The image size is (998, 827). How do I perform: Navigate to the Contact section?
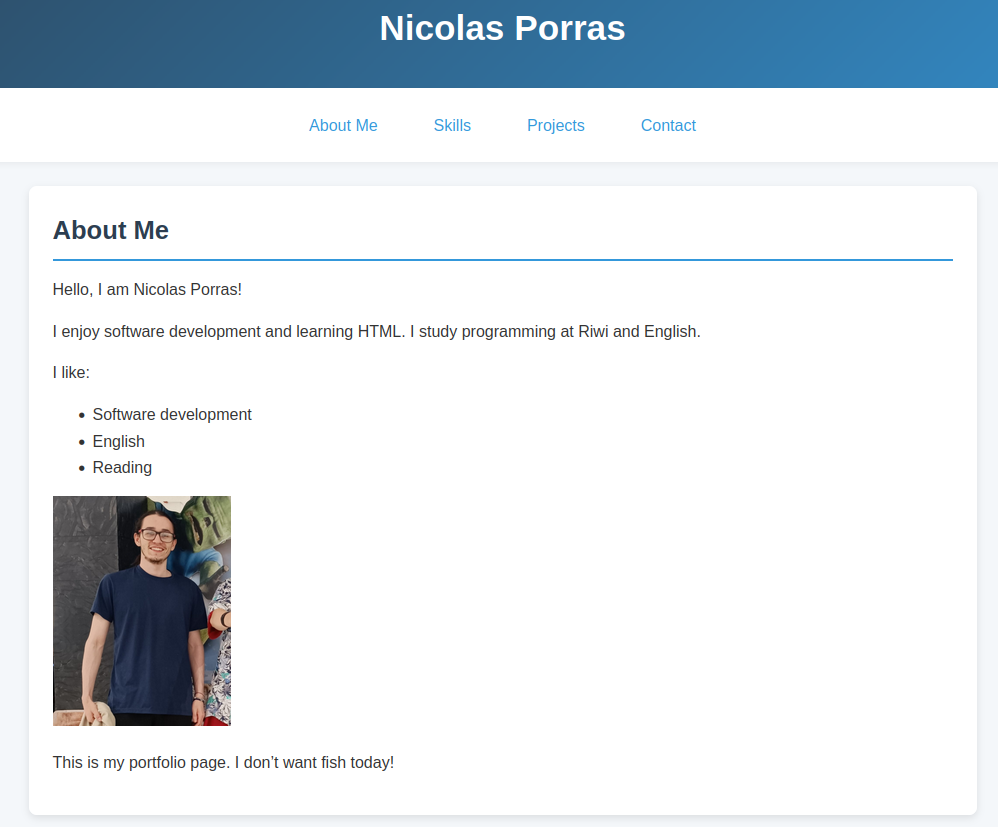point(668,125)
